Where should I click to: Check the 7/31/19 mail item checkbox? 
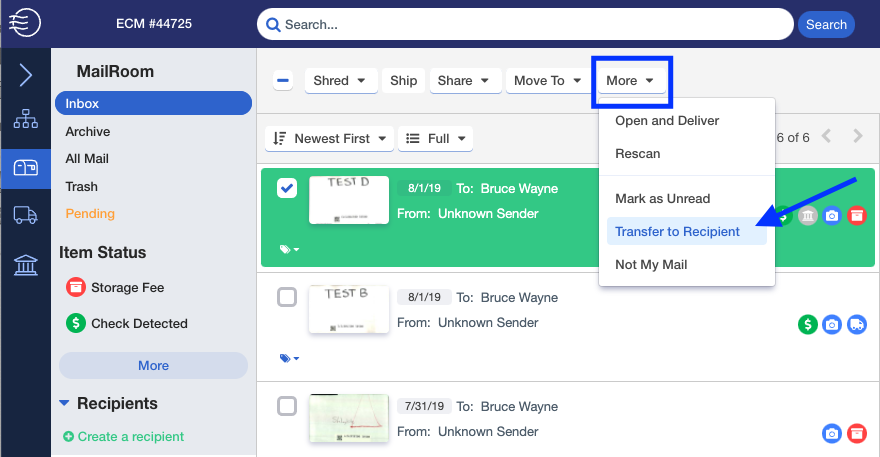(x=287, y=405)
